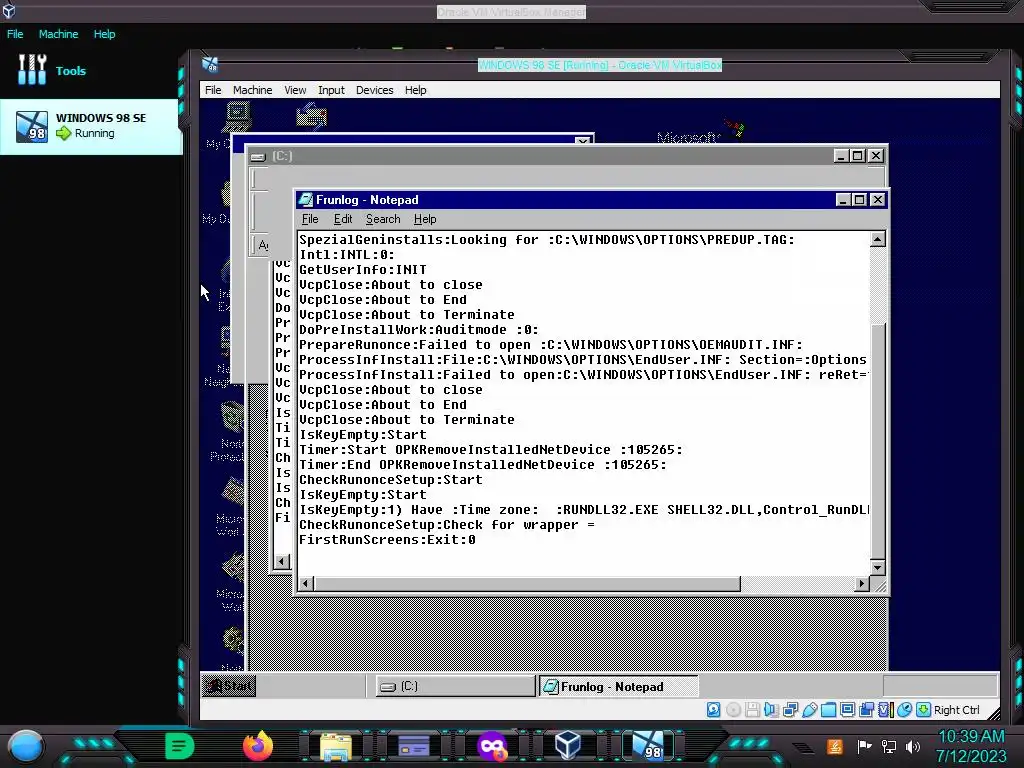Open Notepad's File menu
Image resolution: width=1024 pixels, height=768 pixels.
(310, 219)
